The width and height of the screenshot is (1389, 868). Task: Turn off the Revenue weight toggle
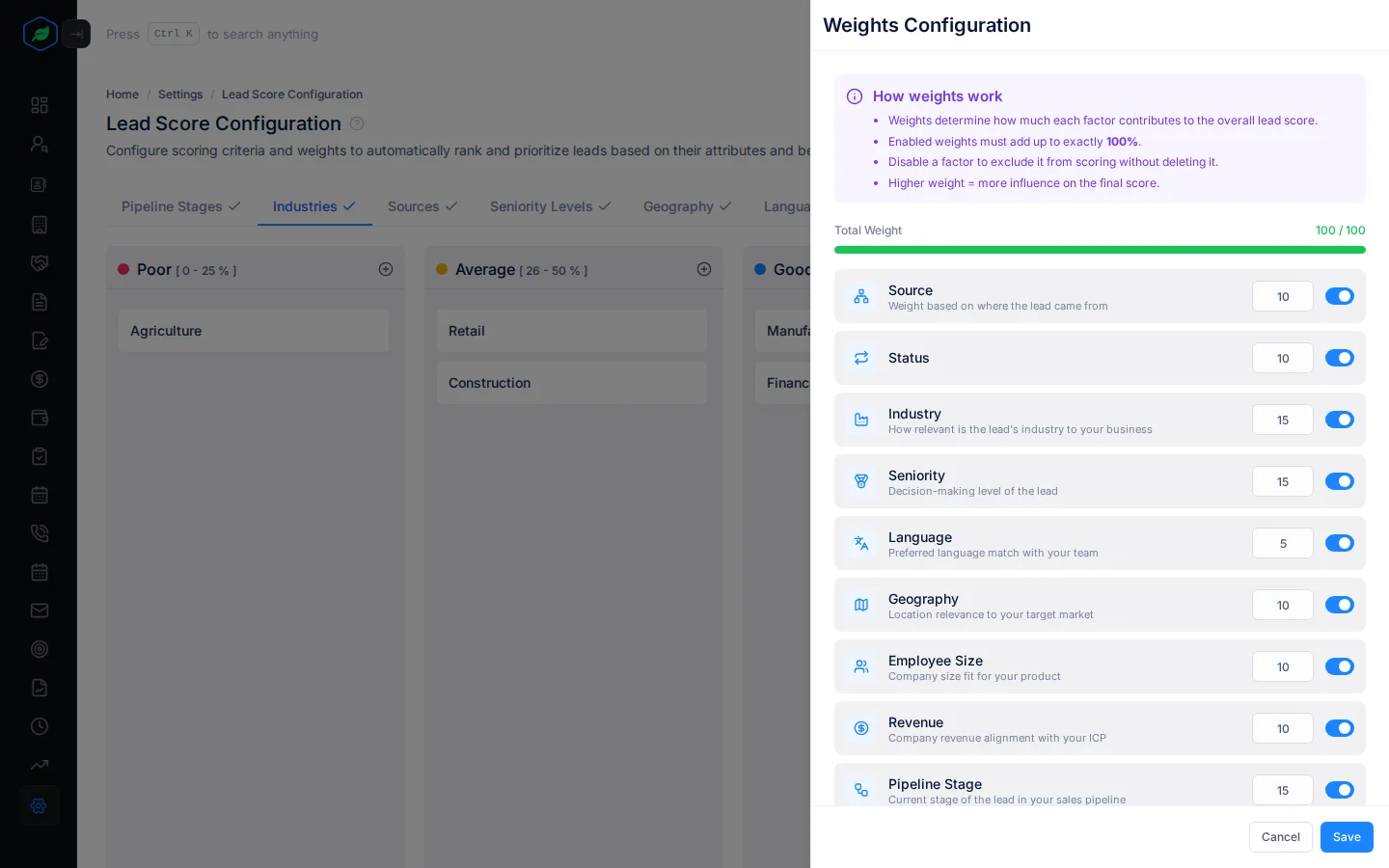(x=1340, y=728)
